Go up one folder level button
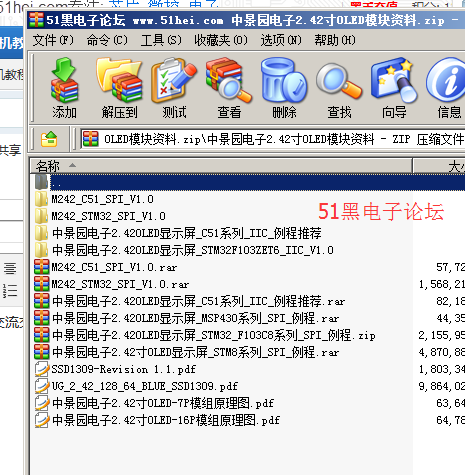The image size is (465, 475). (49, 139)
